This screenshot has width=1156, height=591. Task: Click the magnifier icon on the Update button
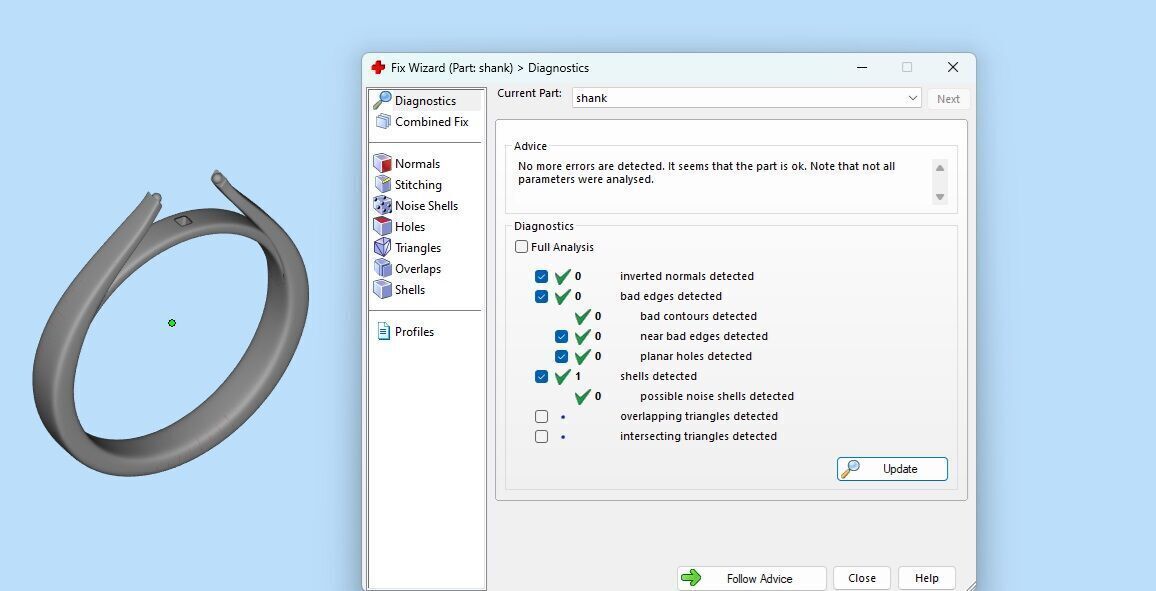tap(851, 469)
